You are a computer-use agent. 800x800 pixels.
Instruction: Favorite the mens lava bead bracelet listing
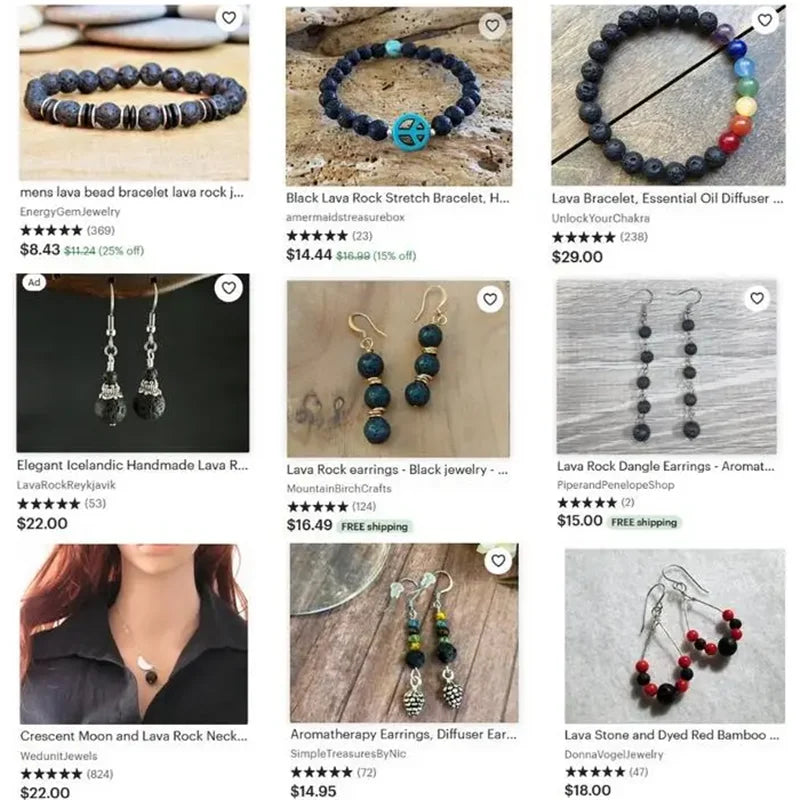click(229, 18)
